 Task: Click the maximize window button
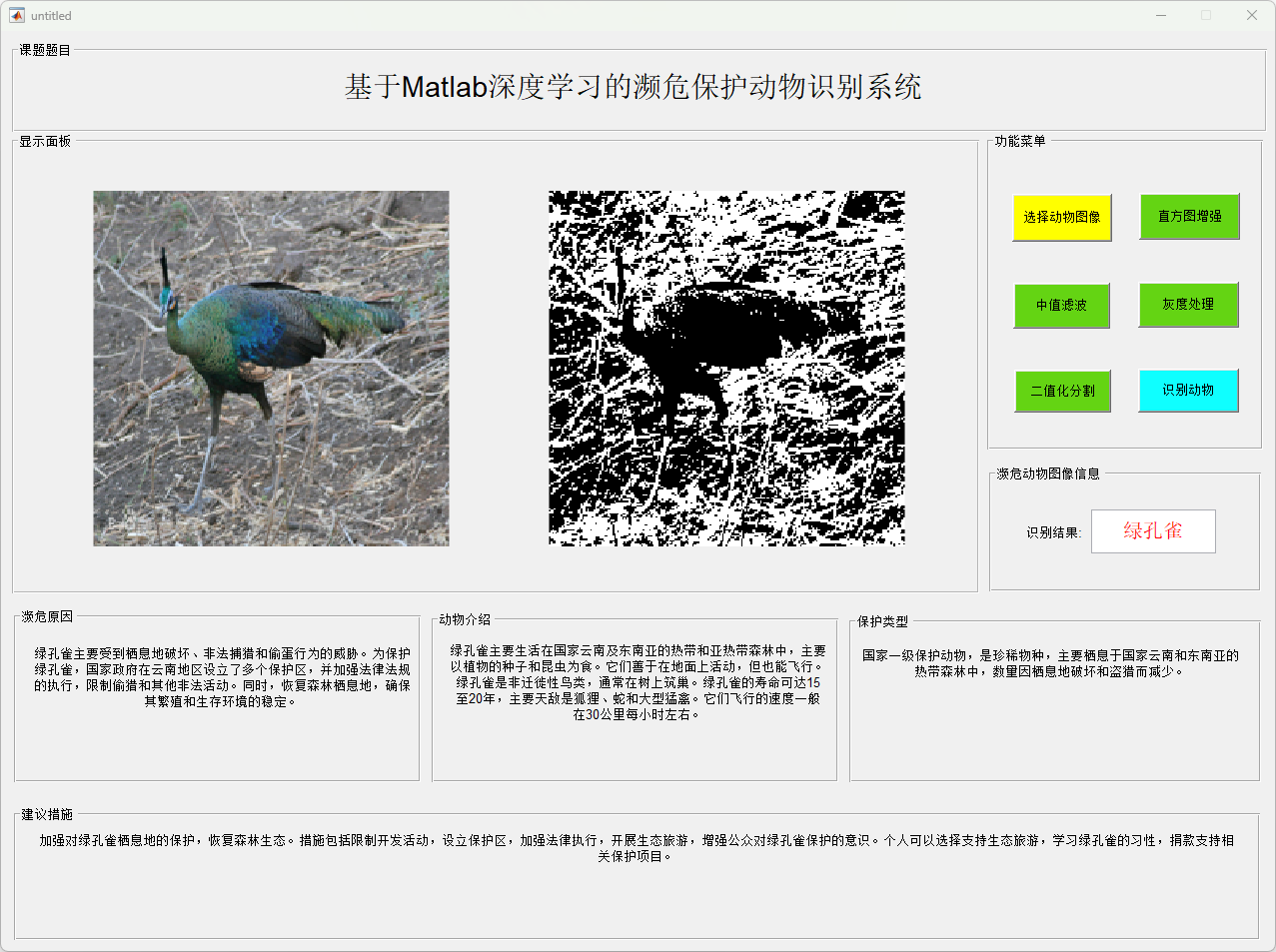(1206, 15)
